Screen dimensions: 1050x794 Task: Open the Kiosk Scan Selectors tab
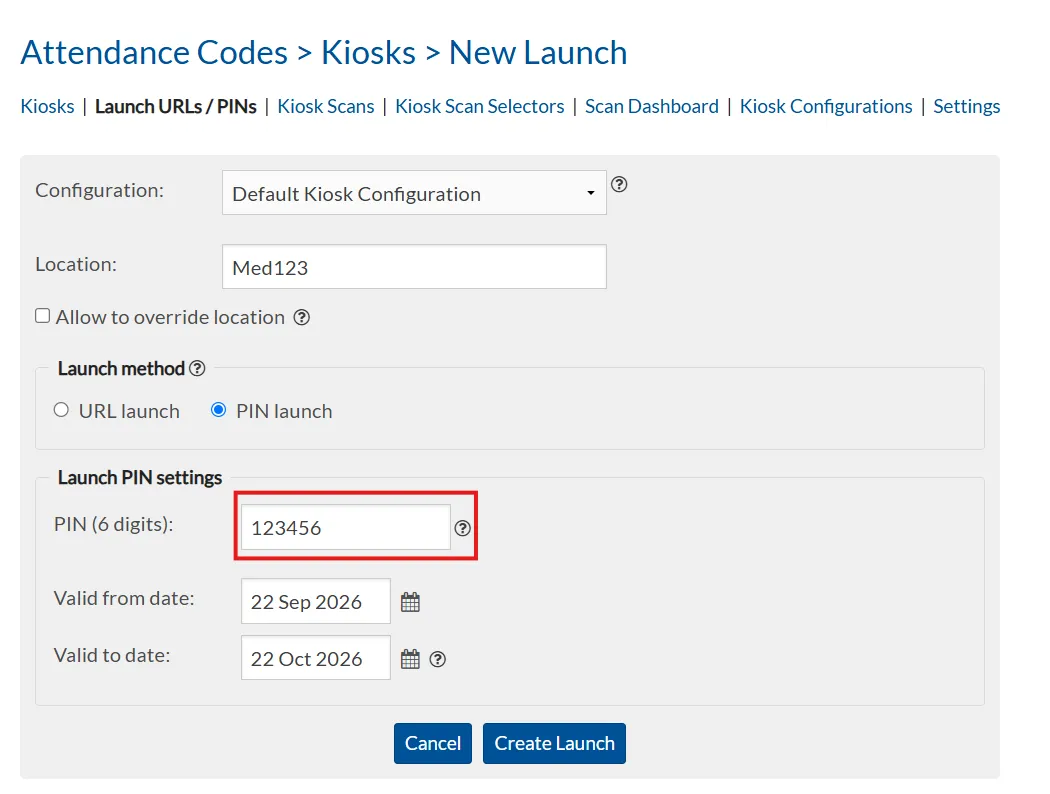click(x=479, y=106)
